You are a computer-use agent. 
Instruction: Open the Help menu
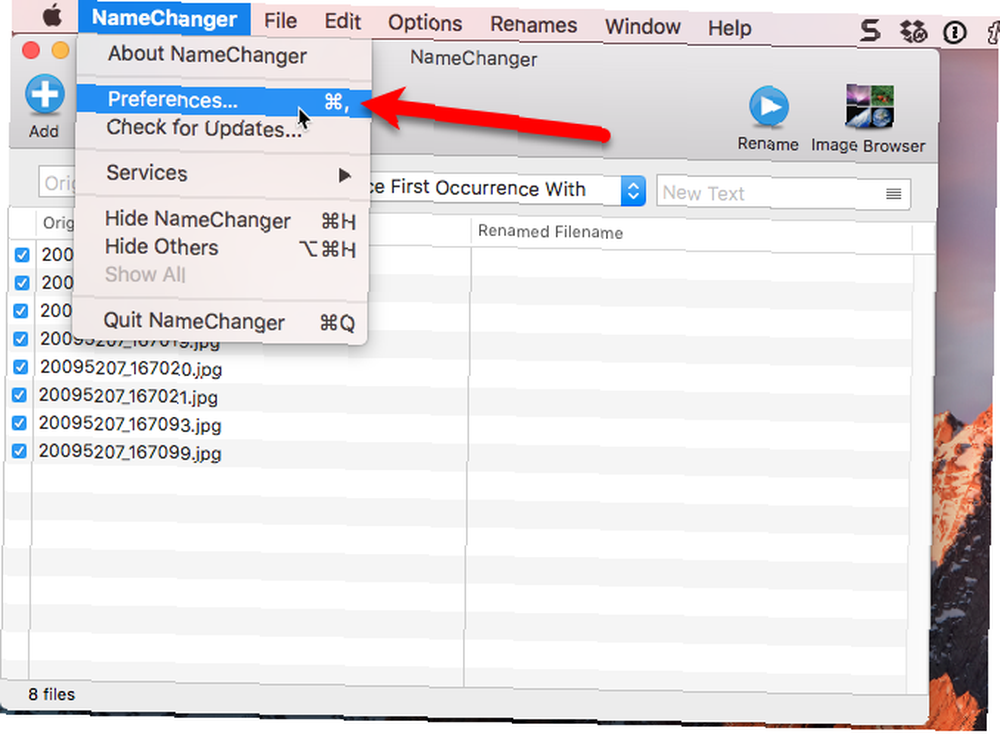[x=730, y=28]
